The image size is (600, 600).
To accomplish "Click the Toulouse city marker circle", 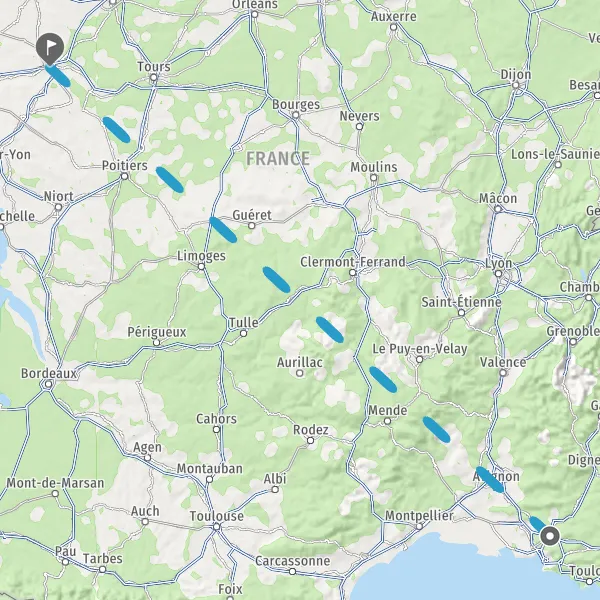I will click(217, 527).
